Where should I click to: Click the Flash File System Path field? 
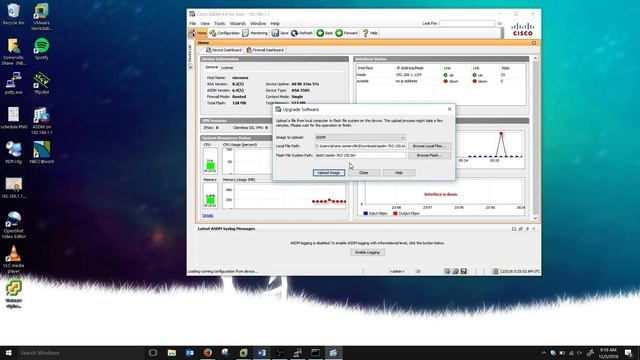(360, 156)
